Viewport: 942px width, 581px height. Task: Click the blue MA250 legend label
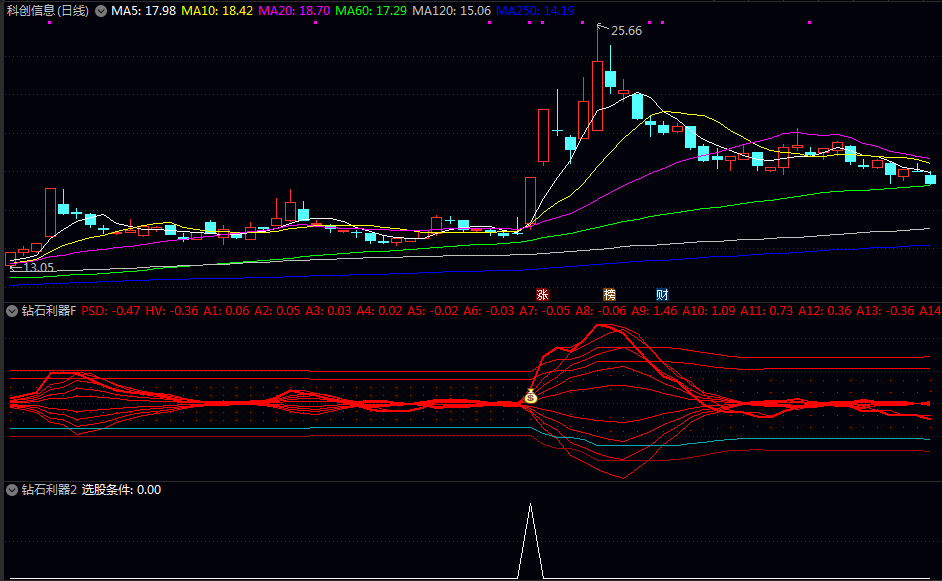pos(535,11)
